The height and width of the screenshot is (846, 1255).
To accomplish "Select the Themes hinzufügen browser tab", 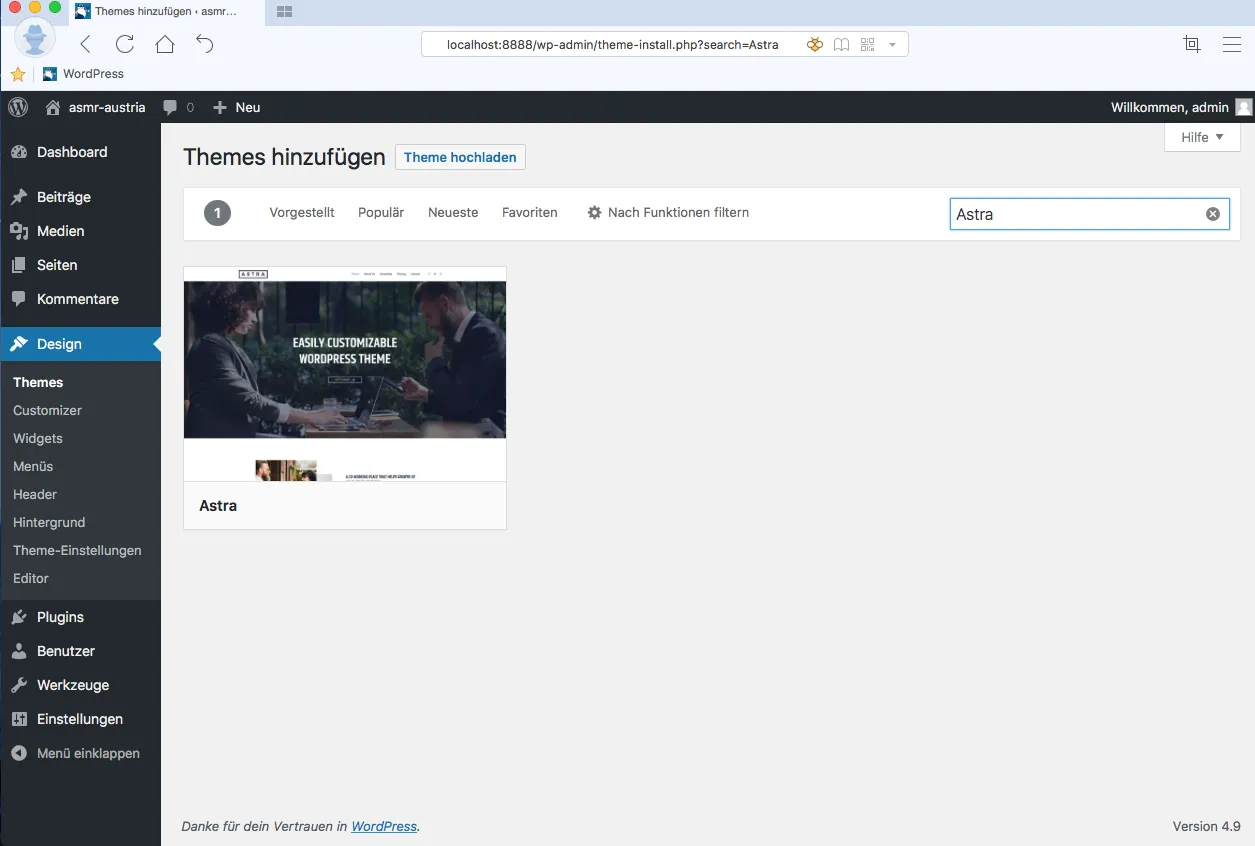I will pos(167,12).
